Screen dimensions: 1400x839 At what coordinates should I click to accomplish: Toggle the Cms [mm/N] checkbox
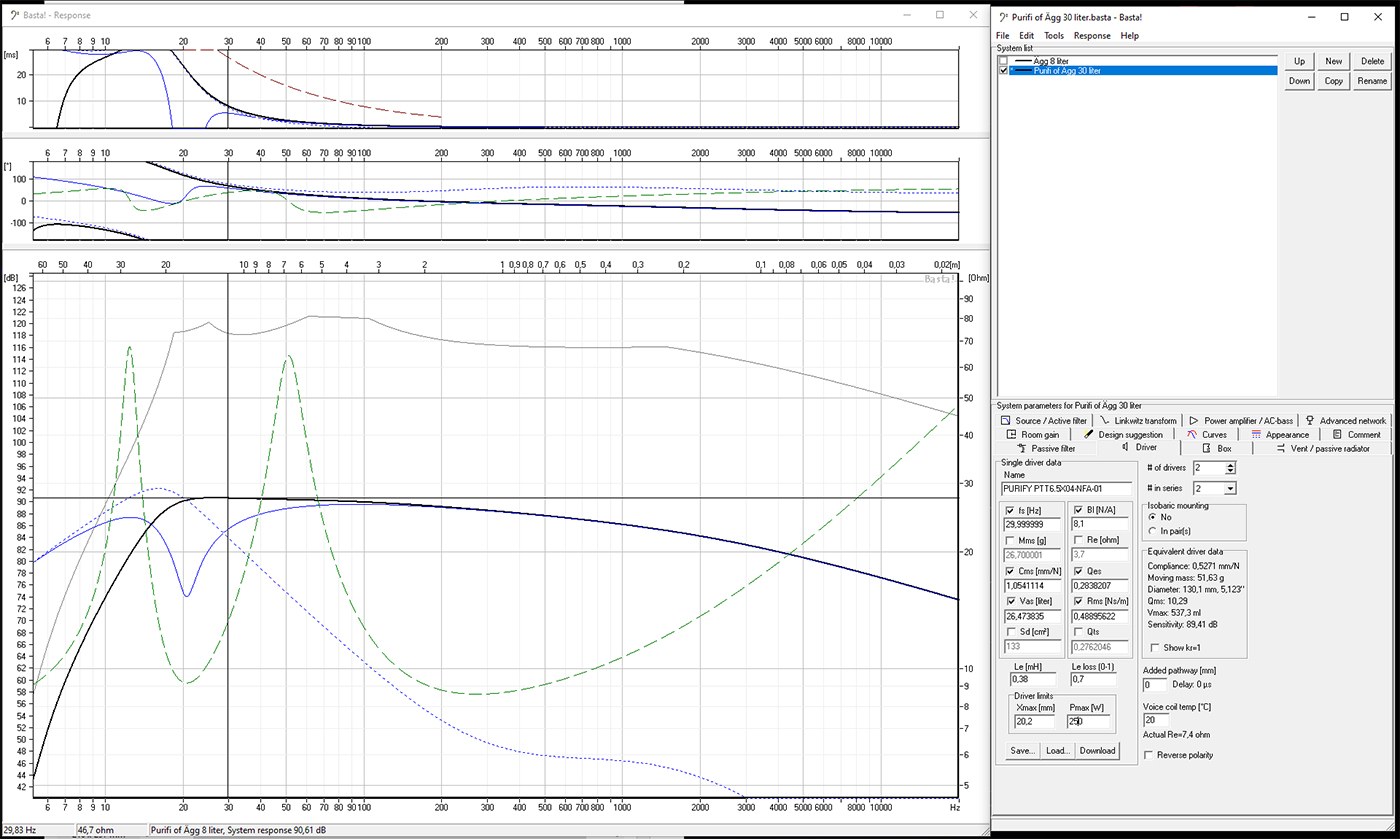tap(1010, 571)
